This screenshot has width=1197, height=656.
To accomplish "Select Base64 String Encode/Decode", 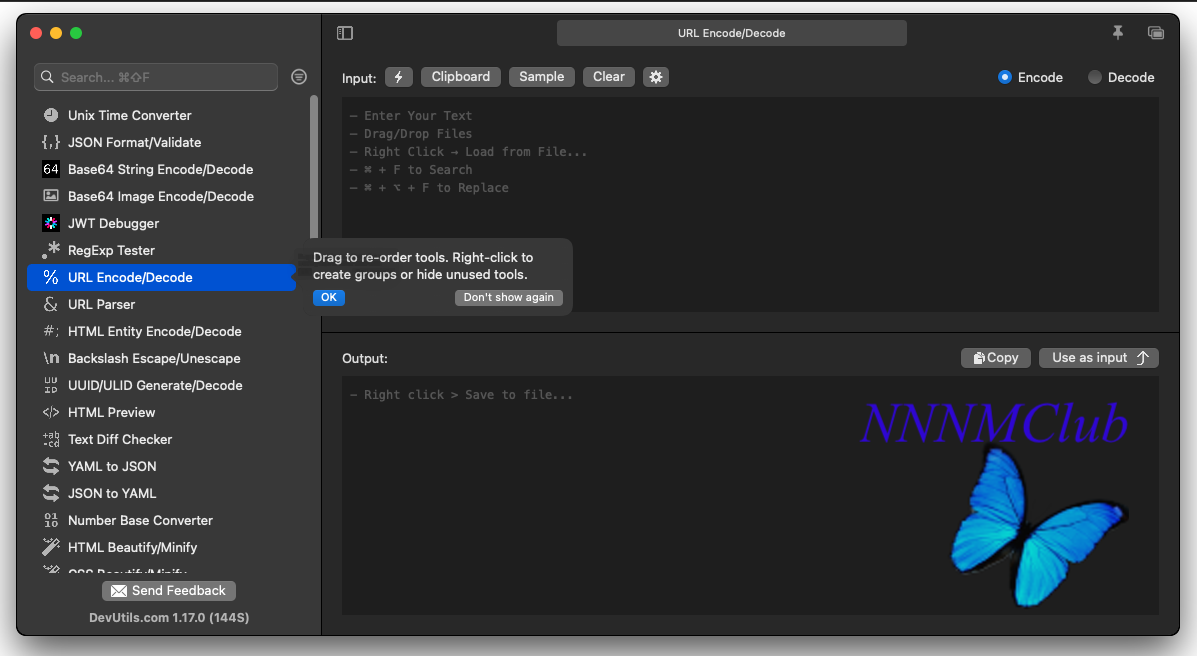I will [x=160, y=169].
